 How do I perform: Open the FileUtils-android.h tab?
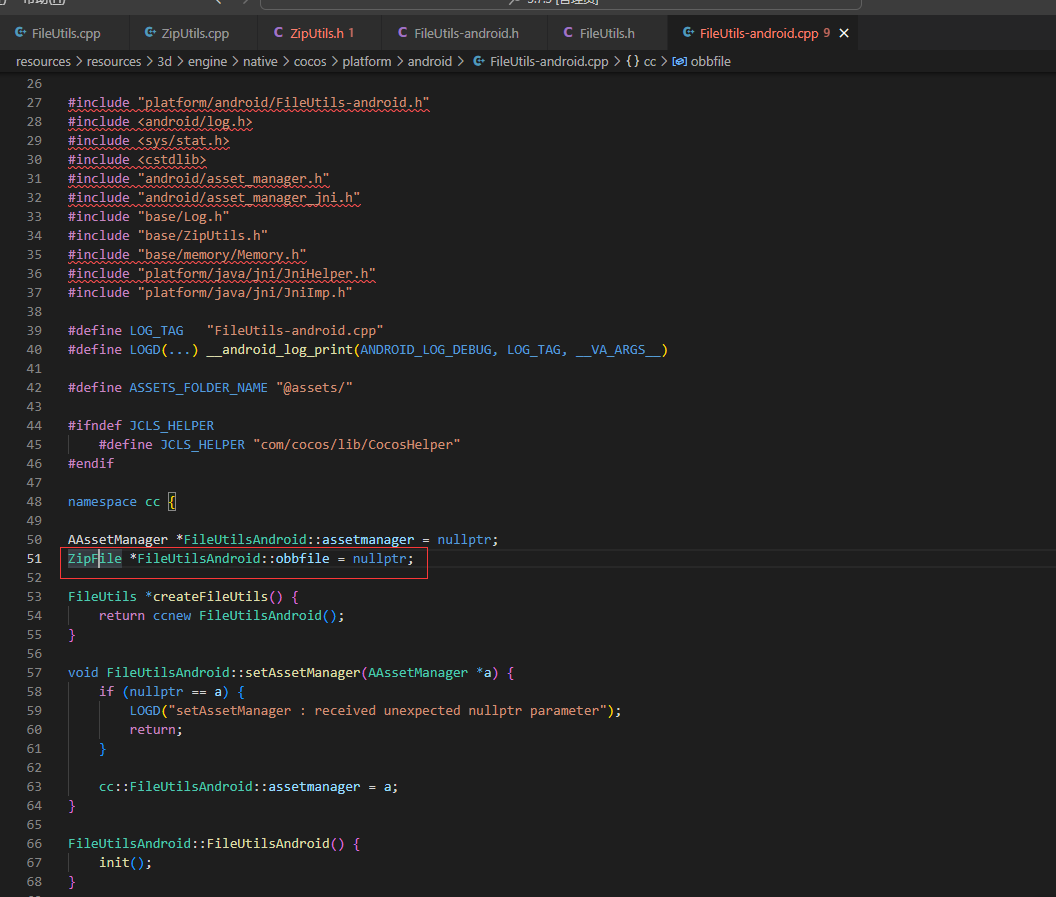(x=466, y=33)
